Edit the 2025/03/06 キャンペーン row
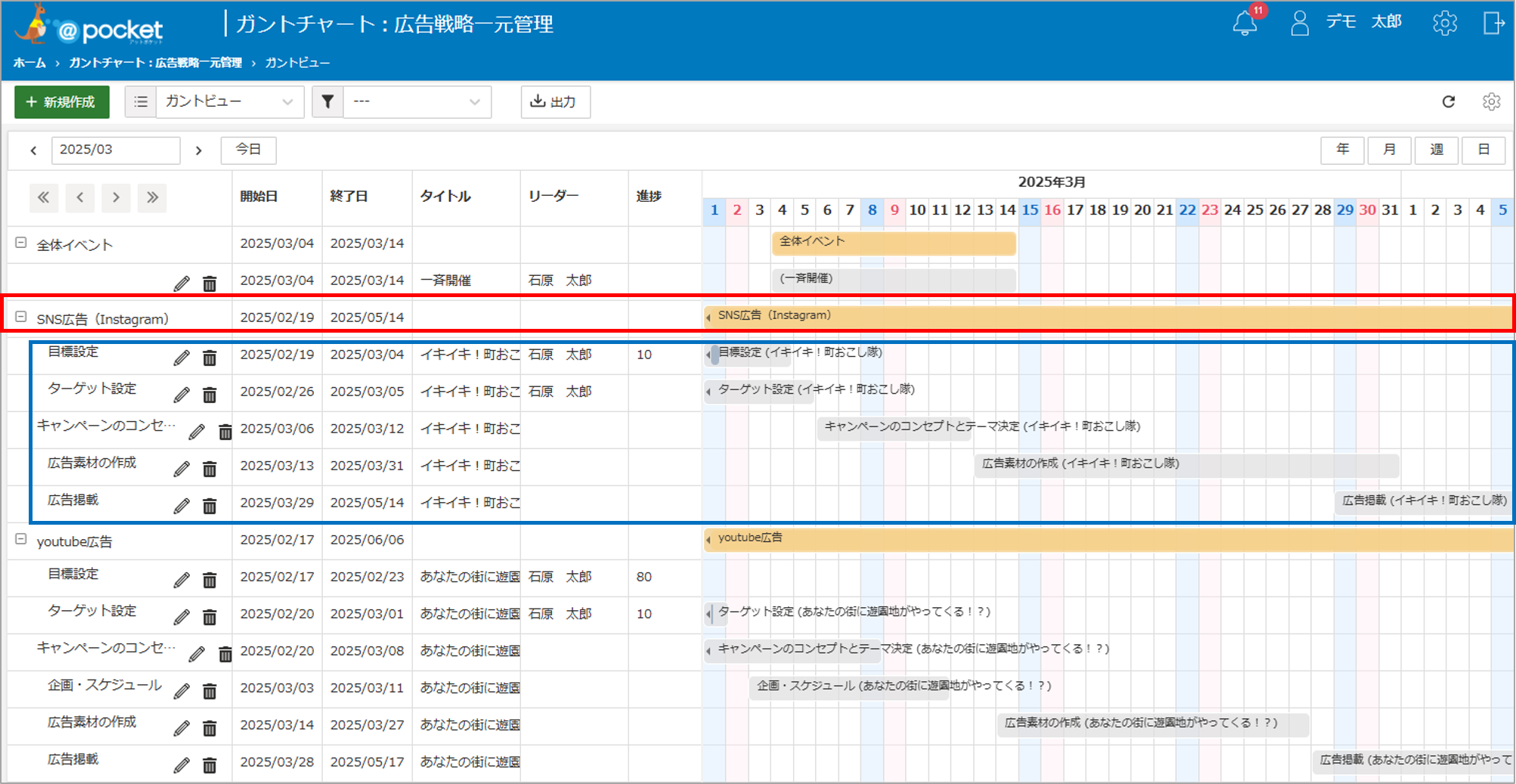The height and width of the screenshot is (784, 1516). click(197, 432)
